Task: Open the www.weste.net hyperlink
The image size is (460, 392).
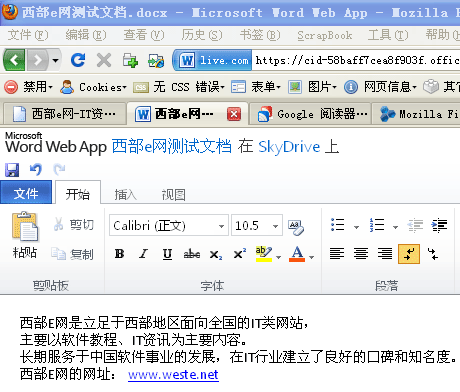Action: (173, 375)
